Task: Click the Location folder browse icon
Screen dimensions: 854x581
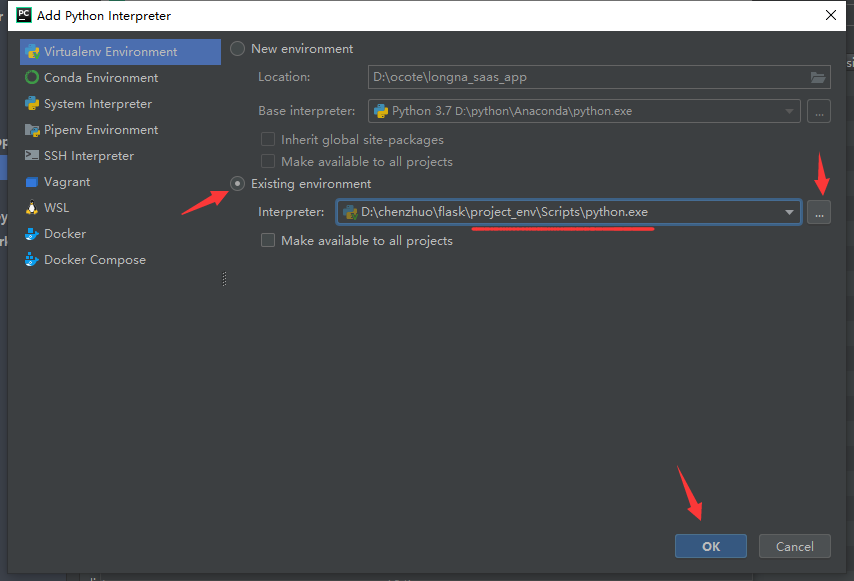Action: pos(818,77)
